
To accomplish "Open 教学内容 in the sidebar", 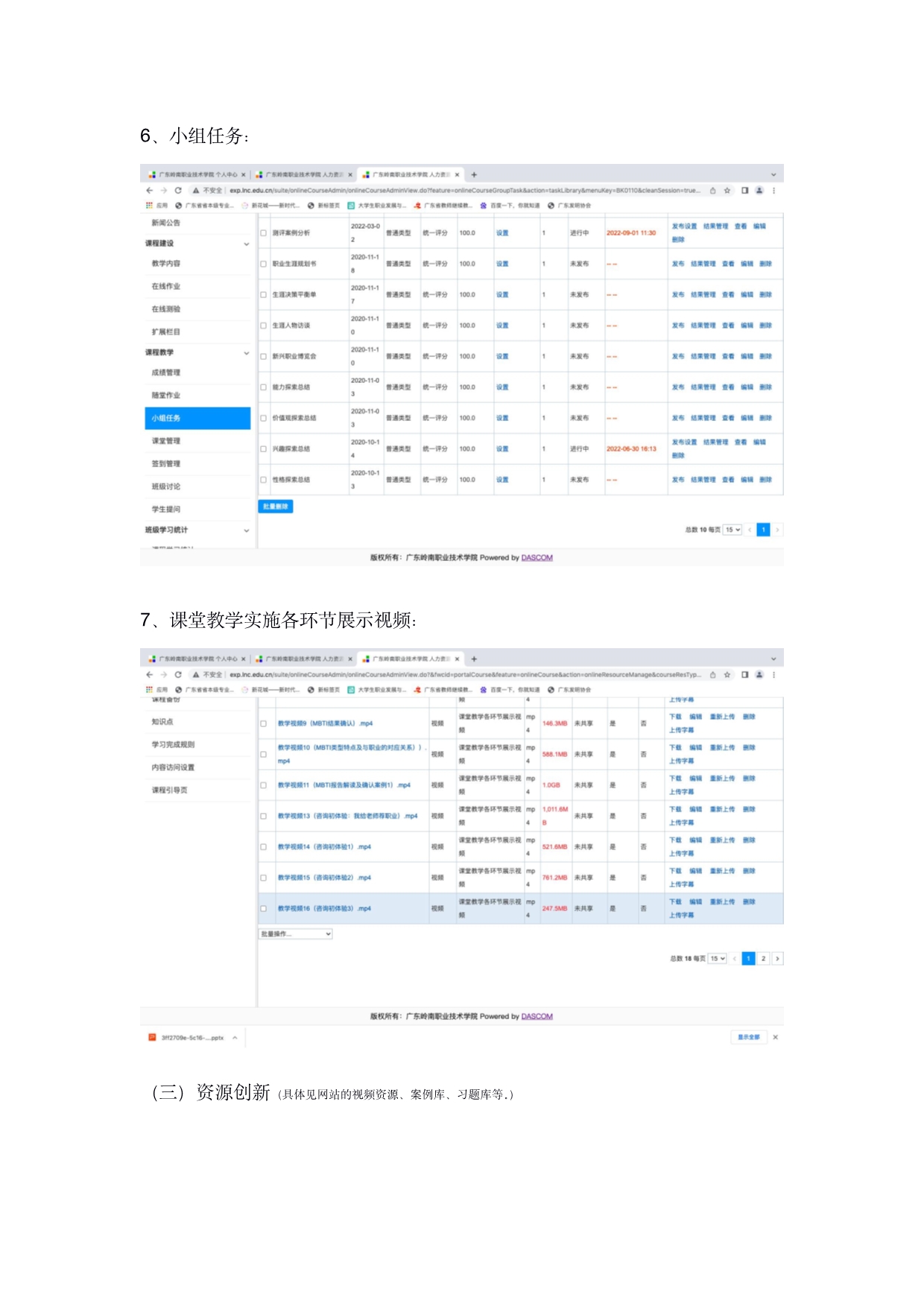I will pyautogui.click(x=166, y=264).
